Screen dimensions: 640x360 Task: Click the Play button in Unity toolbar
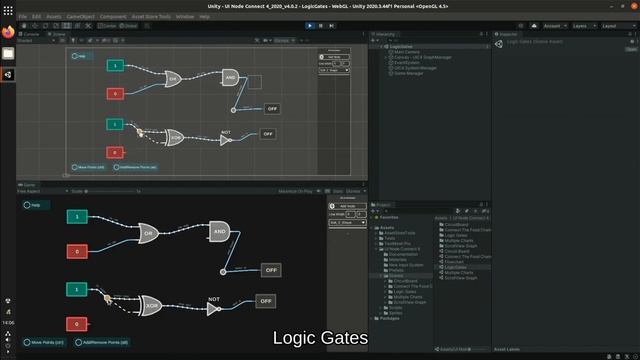310,26
